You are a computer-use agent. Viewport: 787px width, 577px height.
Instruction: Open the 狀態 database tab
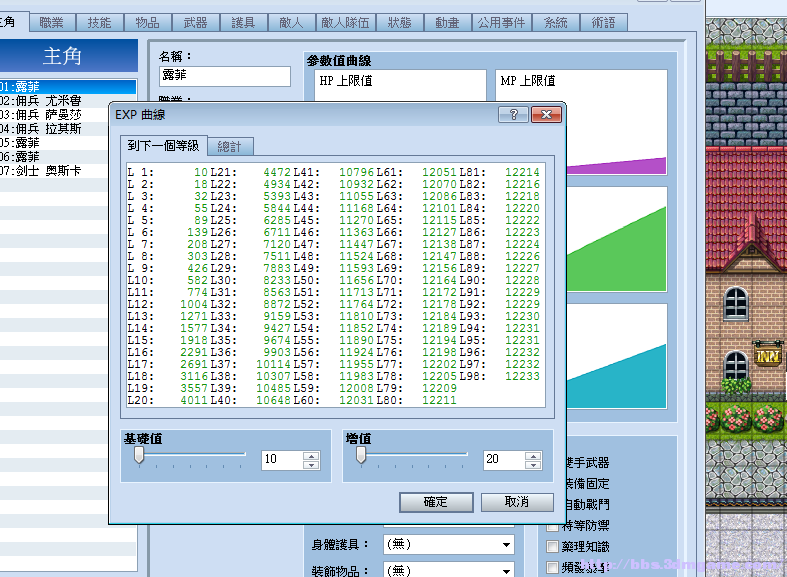400,23
